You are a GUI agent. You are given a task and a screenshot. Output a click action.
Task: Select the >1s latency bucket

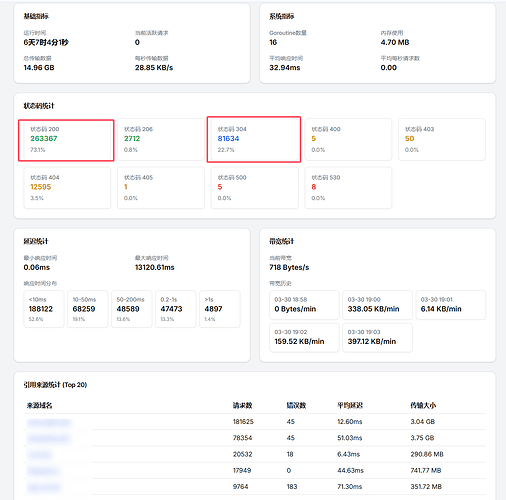[x=220, y=309]
